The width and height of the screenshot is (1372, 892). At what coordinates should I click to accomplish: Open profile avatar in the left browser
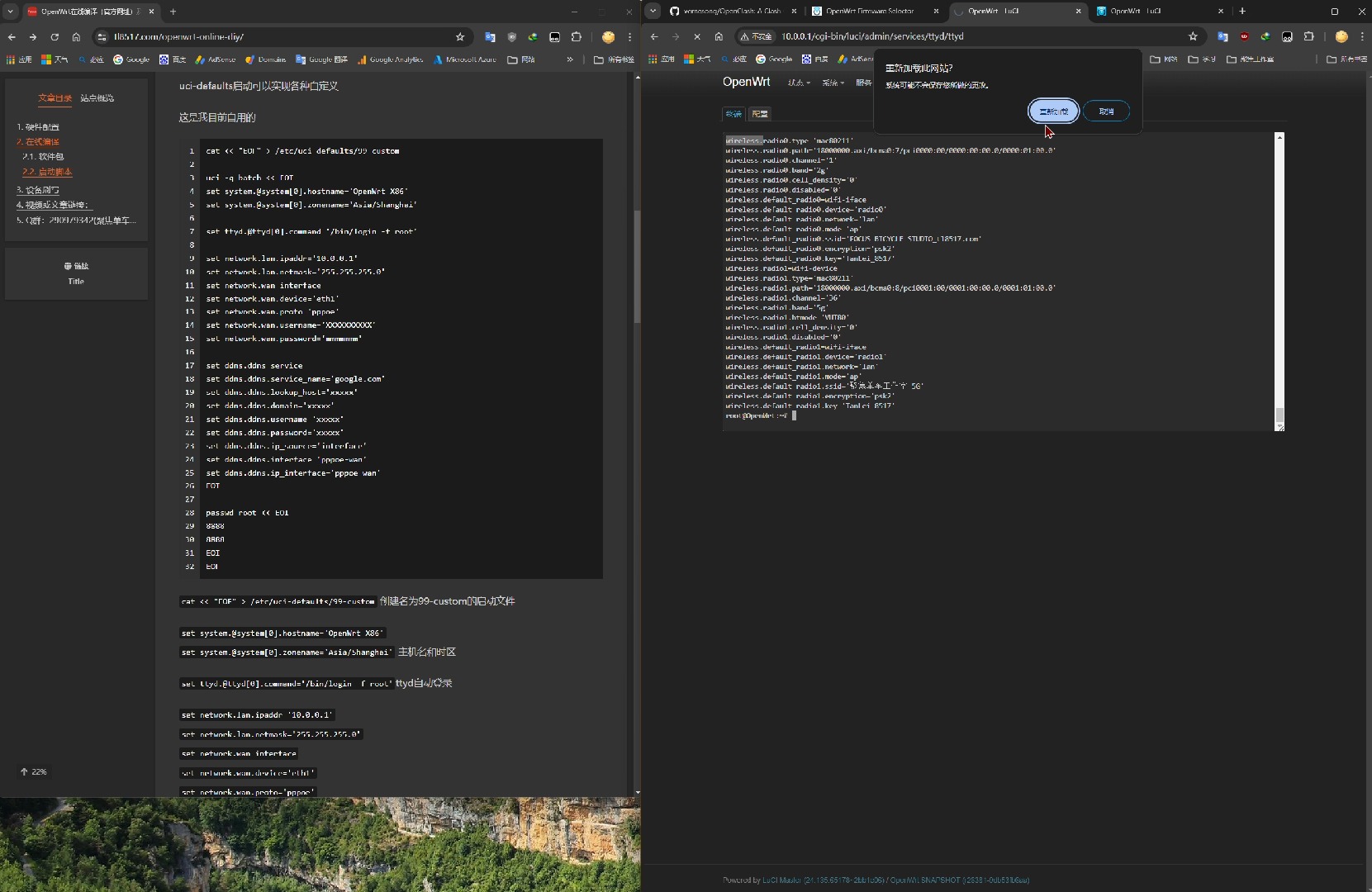point(608,37)
